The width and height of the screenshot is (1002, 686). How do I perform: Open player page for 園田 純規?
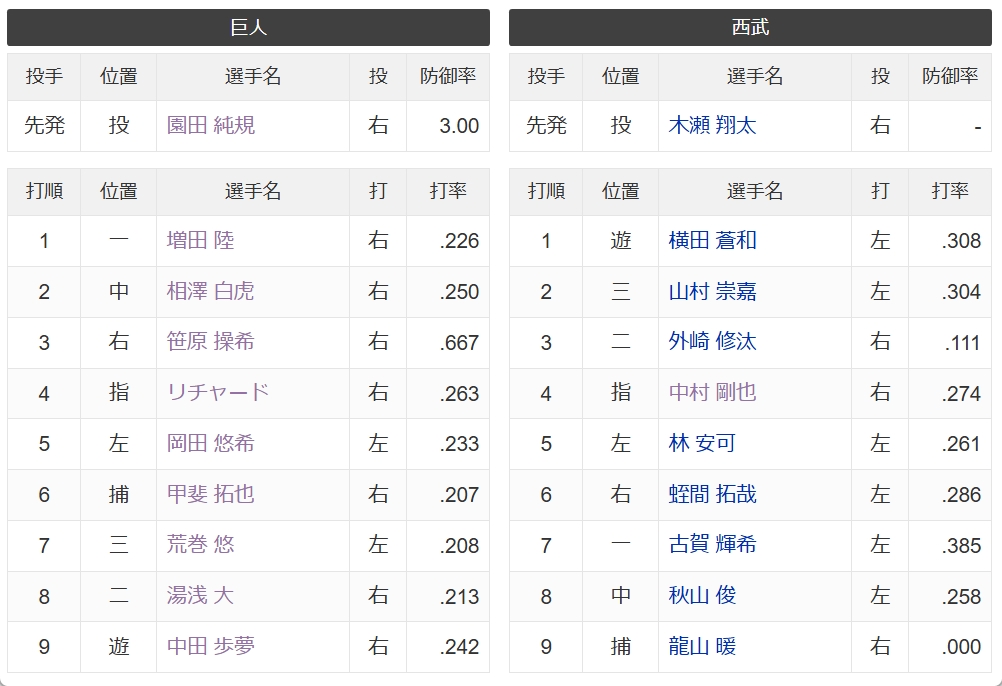[x=211, y=125]
